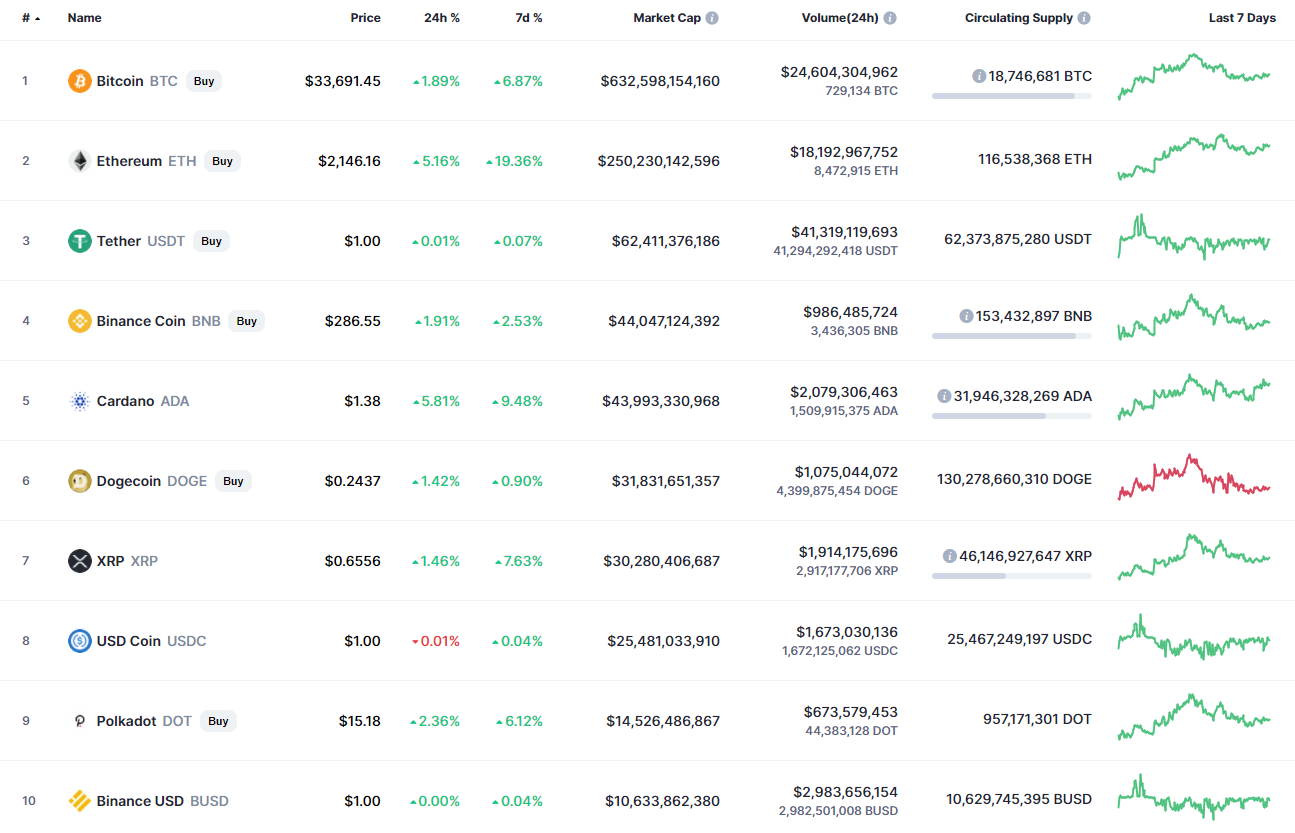The height and width of the screenshot is (833, 1295).
Task: Open Tether 7-day sparkline chart
Action: click(1194, 237)
